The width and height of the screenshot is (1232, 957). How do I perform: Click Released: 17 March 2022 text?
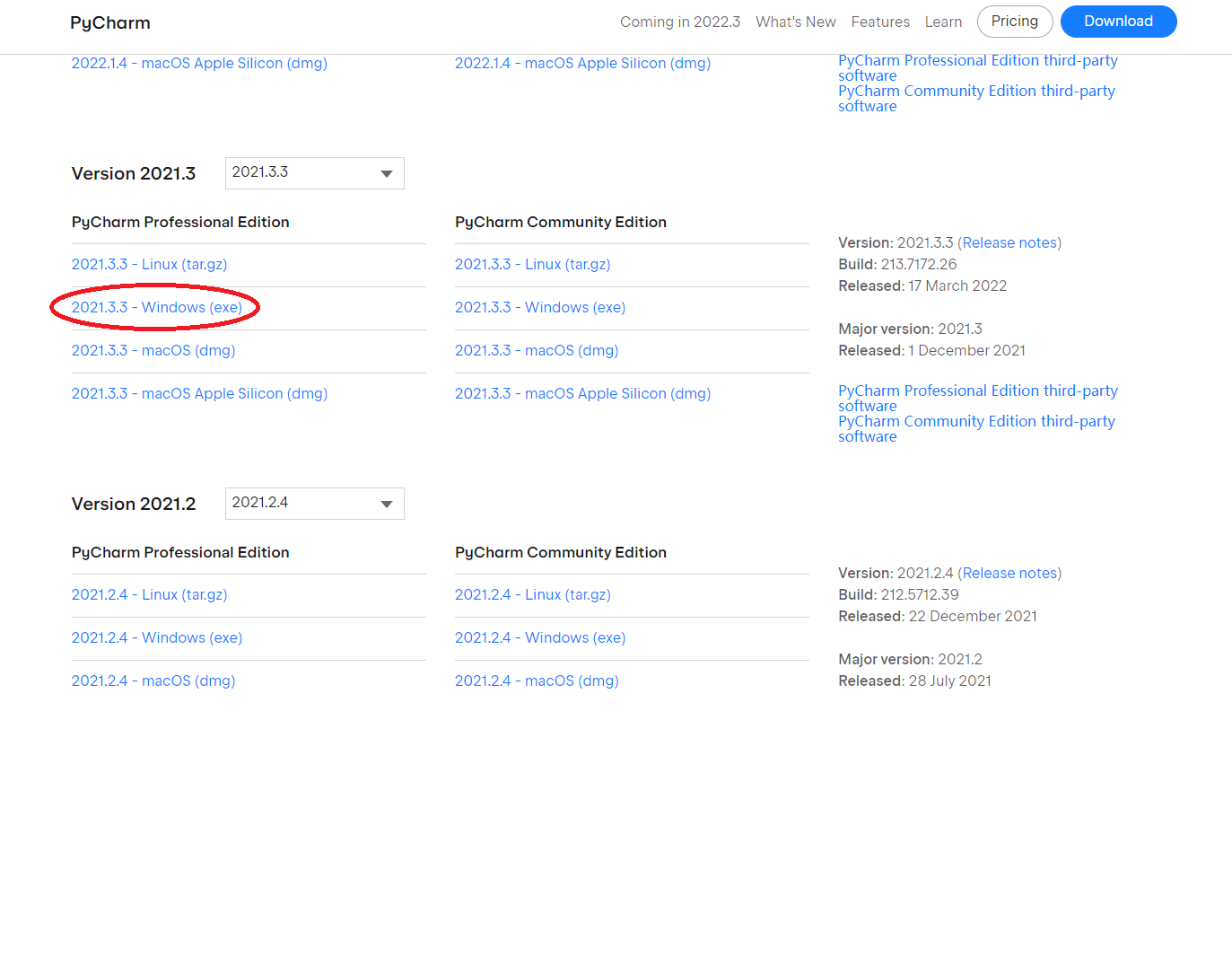(x=922, y=285)
